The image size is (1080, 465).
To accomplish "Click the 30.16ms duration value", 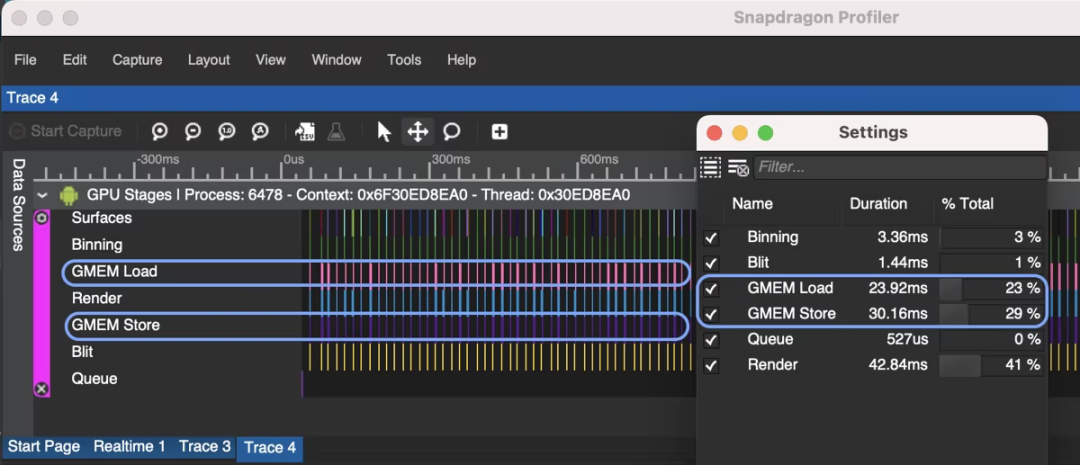I will tap(897, 314).
